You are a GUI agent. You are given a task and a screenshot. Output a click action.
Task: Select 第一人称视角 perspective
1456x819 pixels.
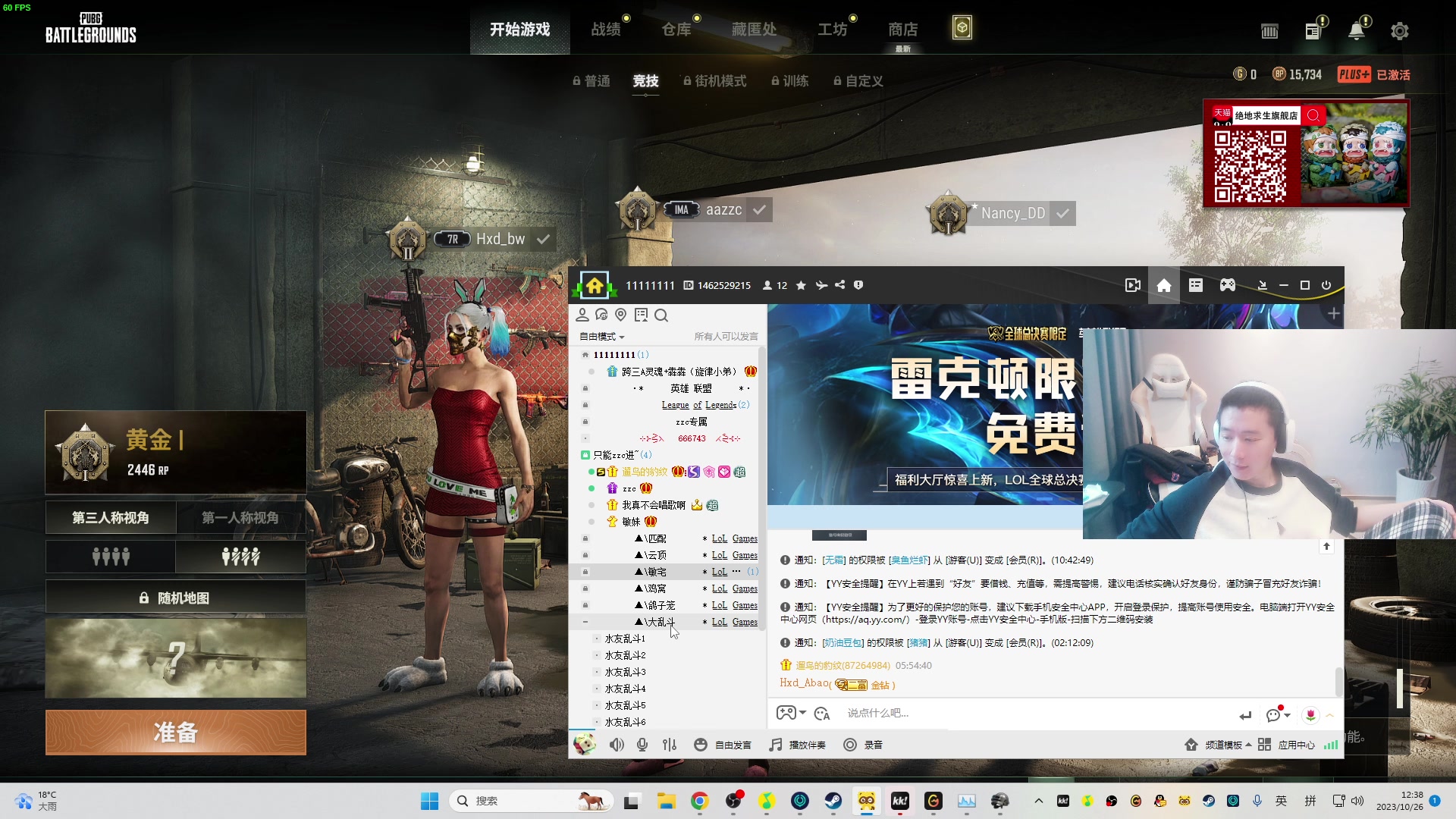coord(240,517)
